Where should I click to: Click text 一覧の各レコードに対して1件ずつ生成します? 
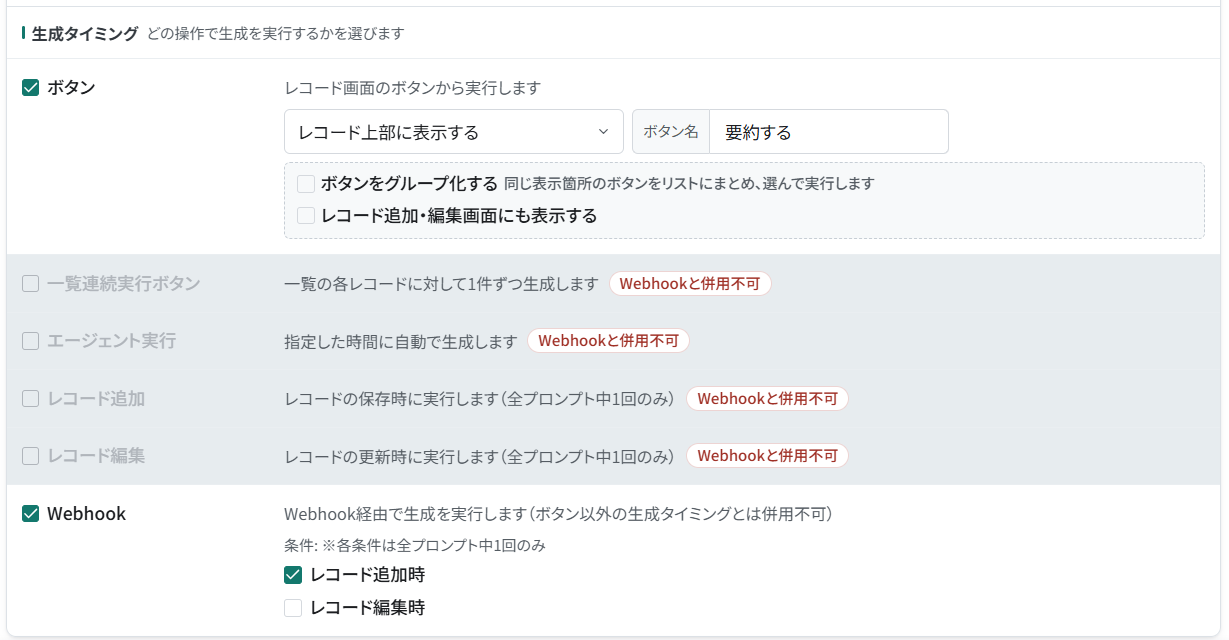[441, 284]
